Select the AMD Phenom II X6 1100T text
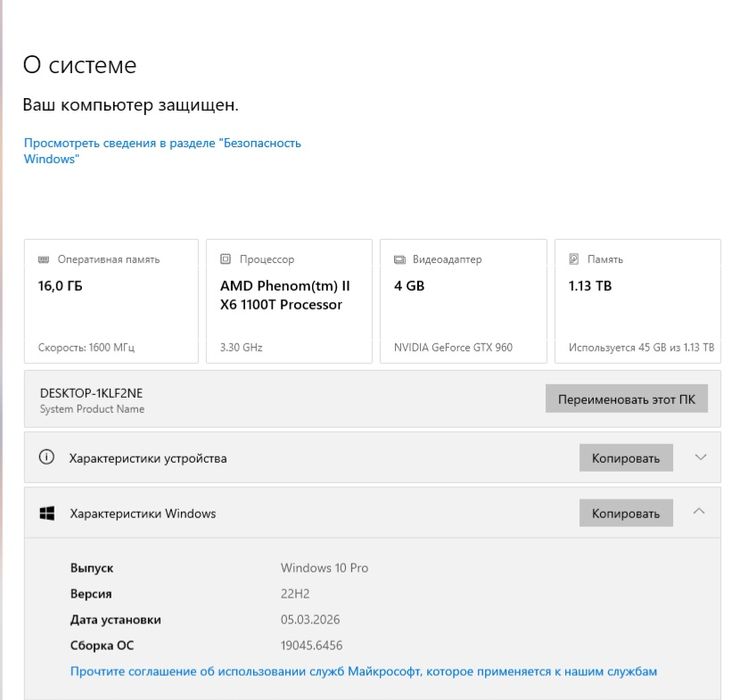The height and width of the screenshot is (700, 756). pos(285,295)
